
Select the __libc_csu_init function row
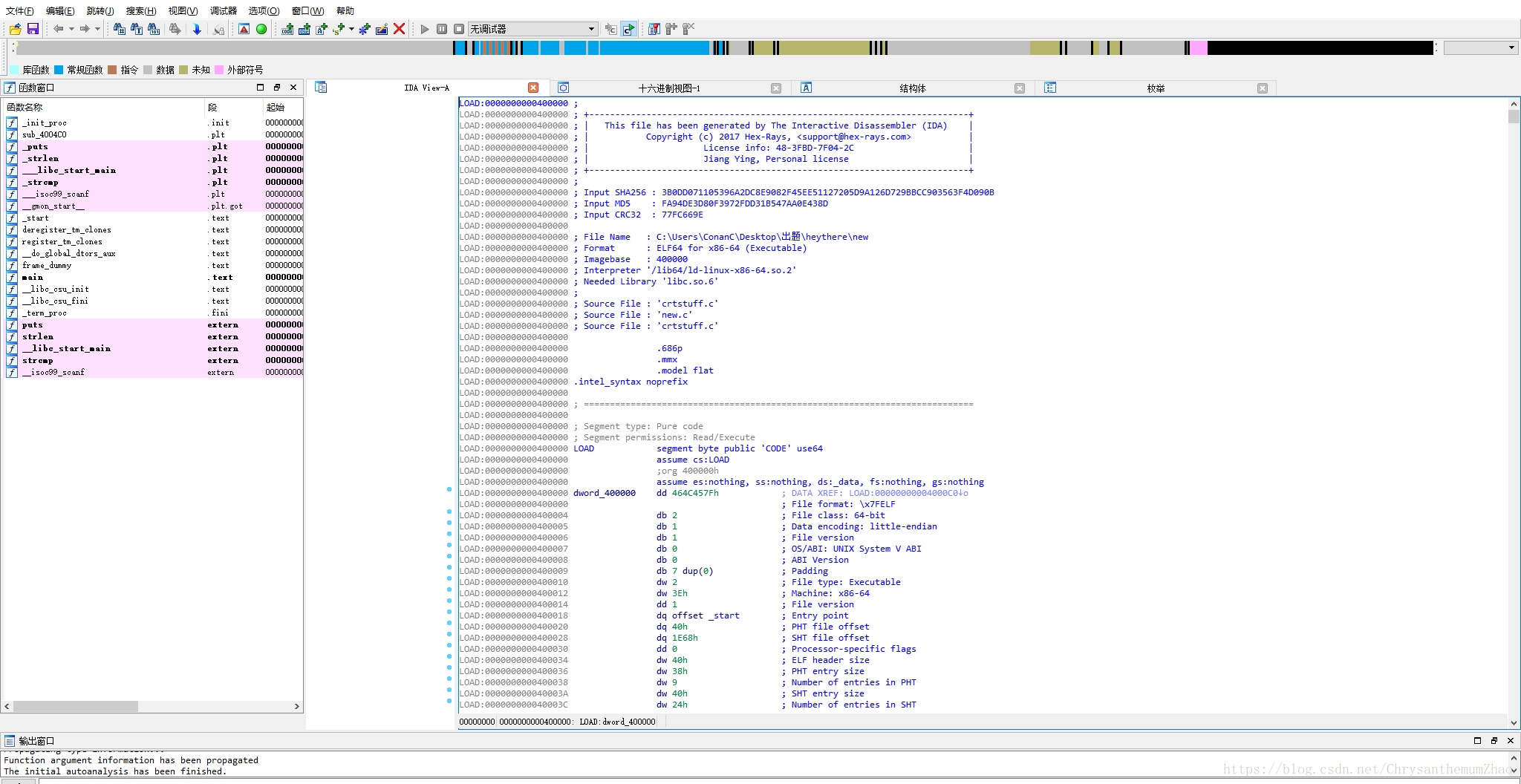tap(153, 289)
